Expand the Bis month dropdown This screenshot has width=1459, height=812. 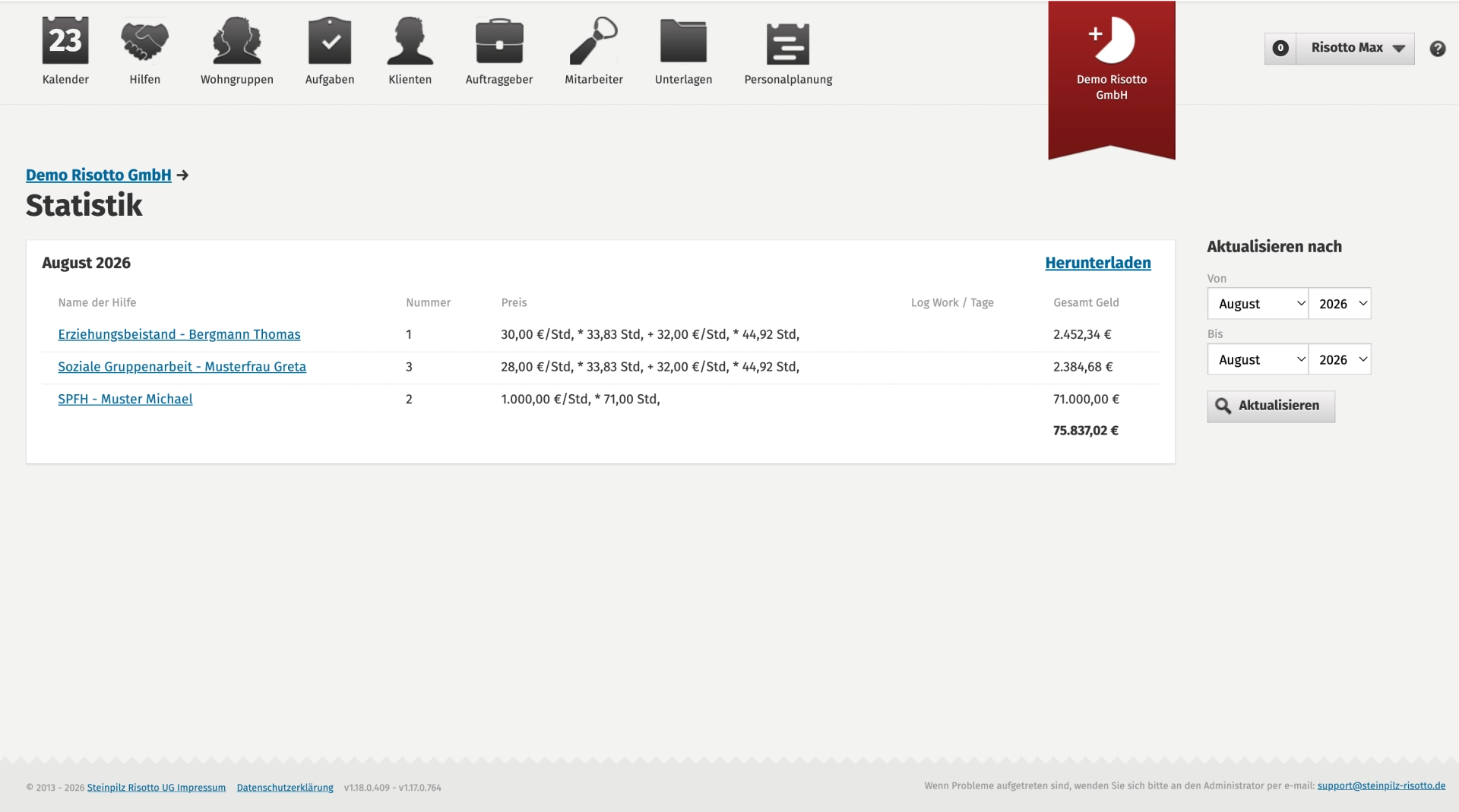point(1258,359)
